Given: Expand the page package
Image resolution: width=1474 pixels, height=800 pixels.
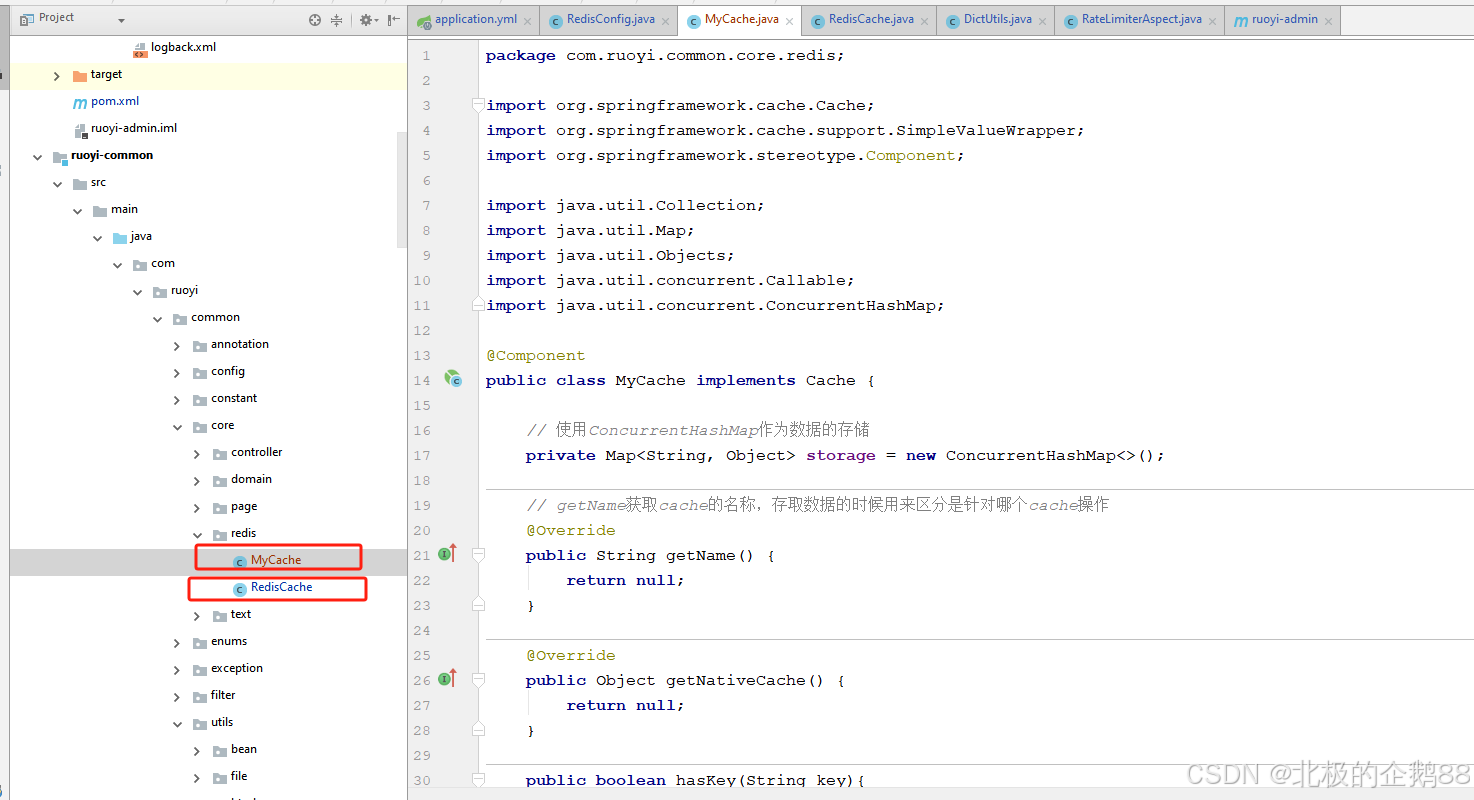Looking at the screenshot, I should 197,507.
